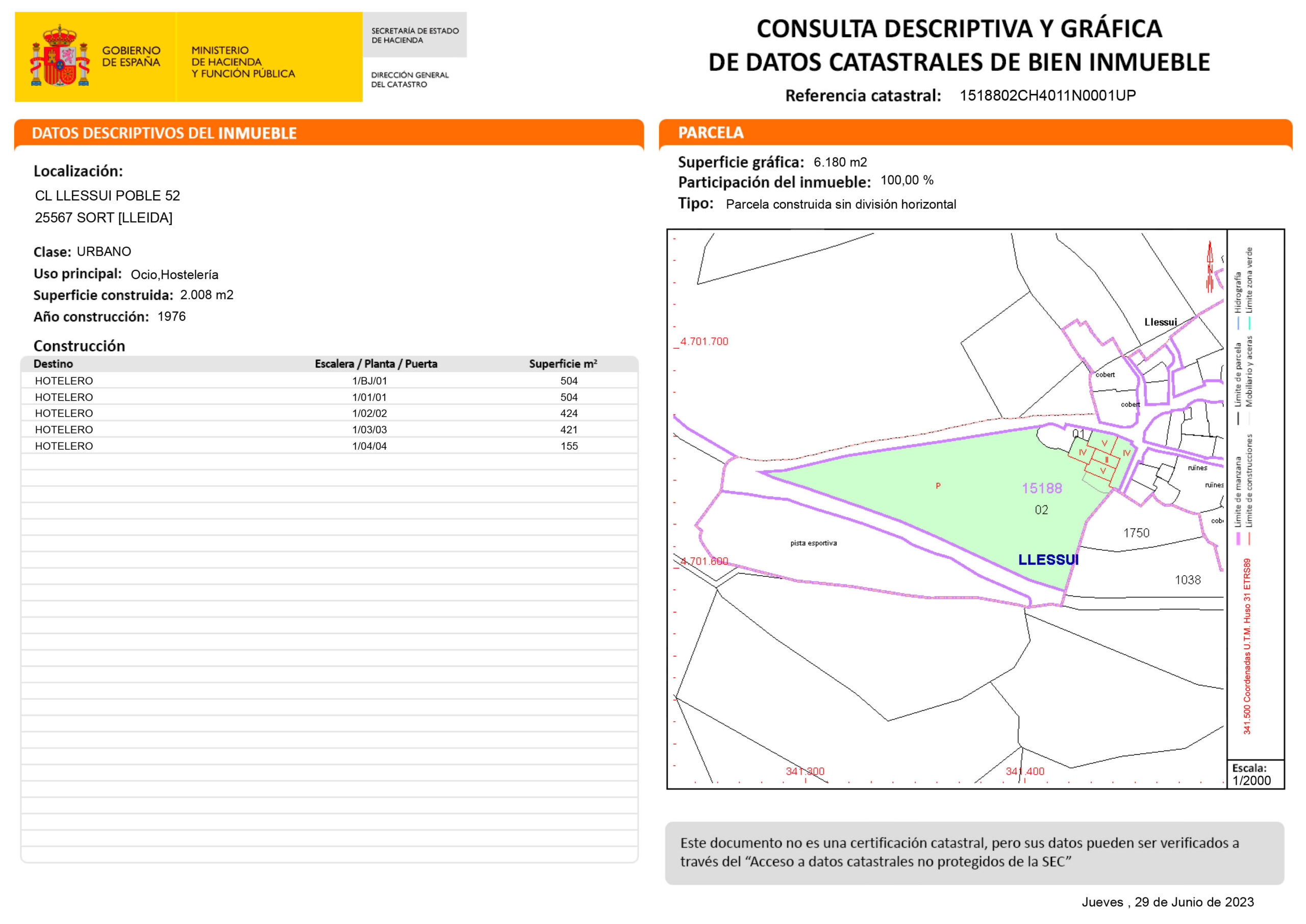
Task: Click the red 'Límite de construcciones' legend line
Action: point(1249,538)
